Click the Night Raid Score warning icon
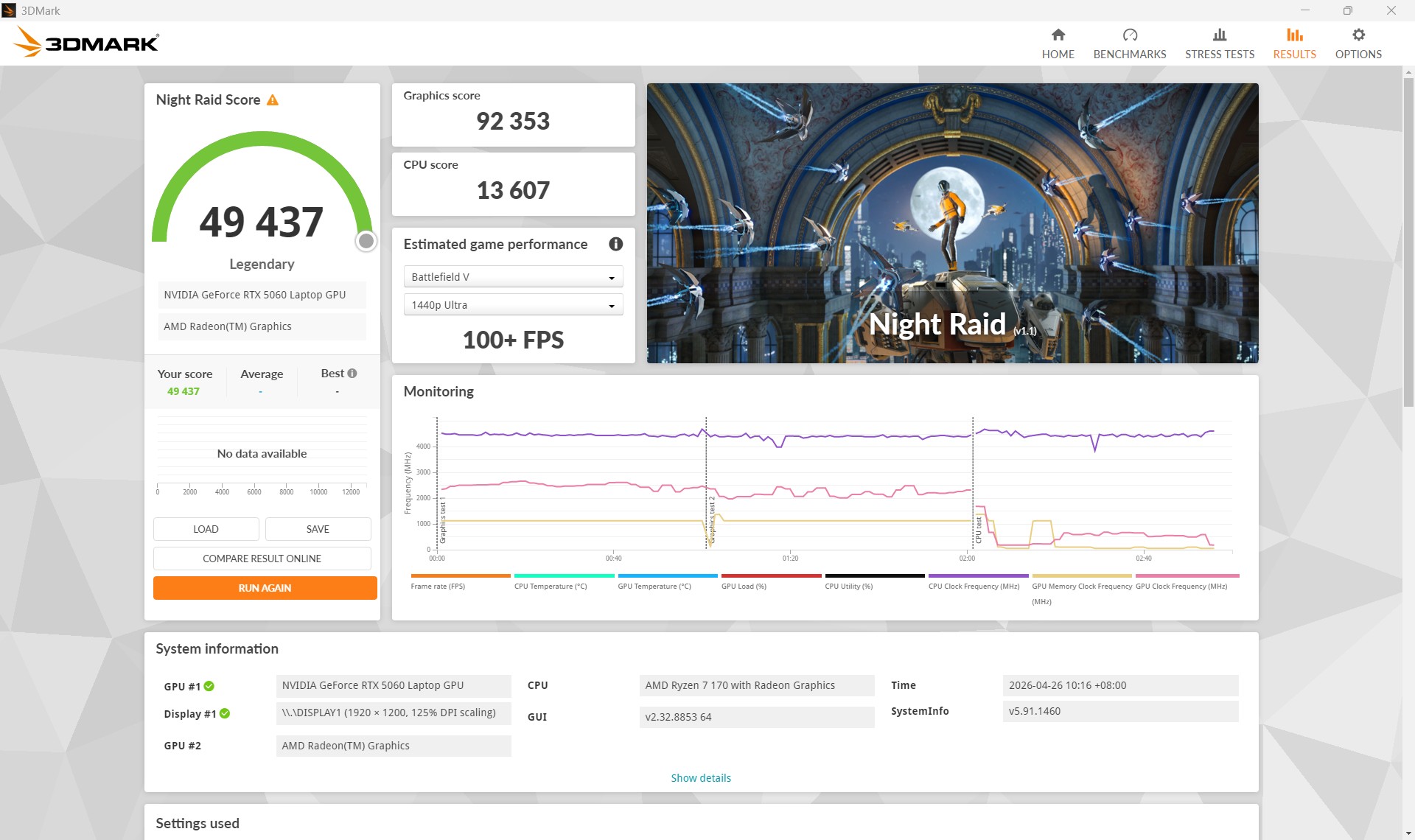Viewport: 1415px width, 840px height. 273,99
